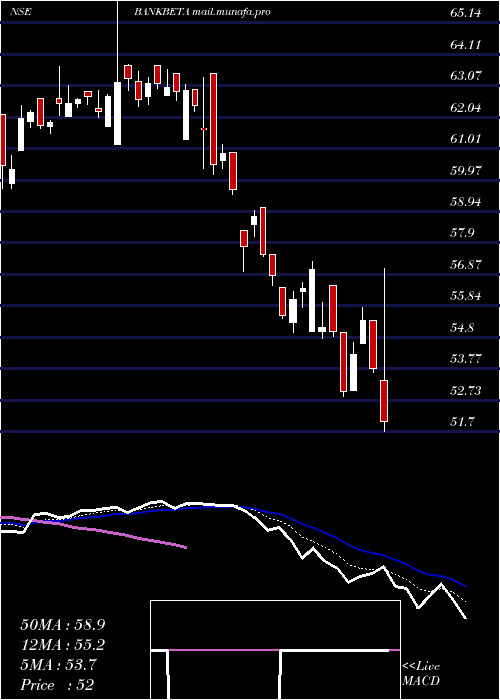Click the last red candlestick near 51.7

(384, 400)
